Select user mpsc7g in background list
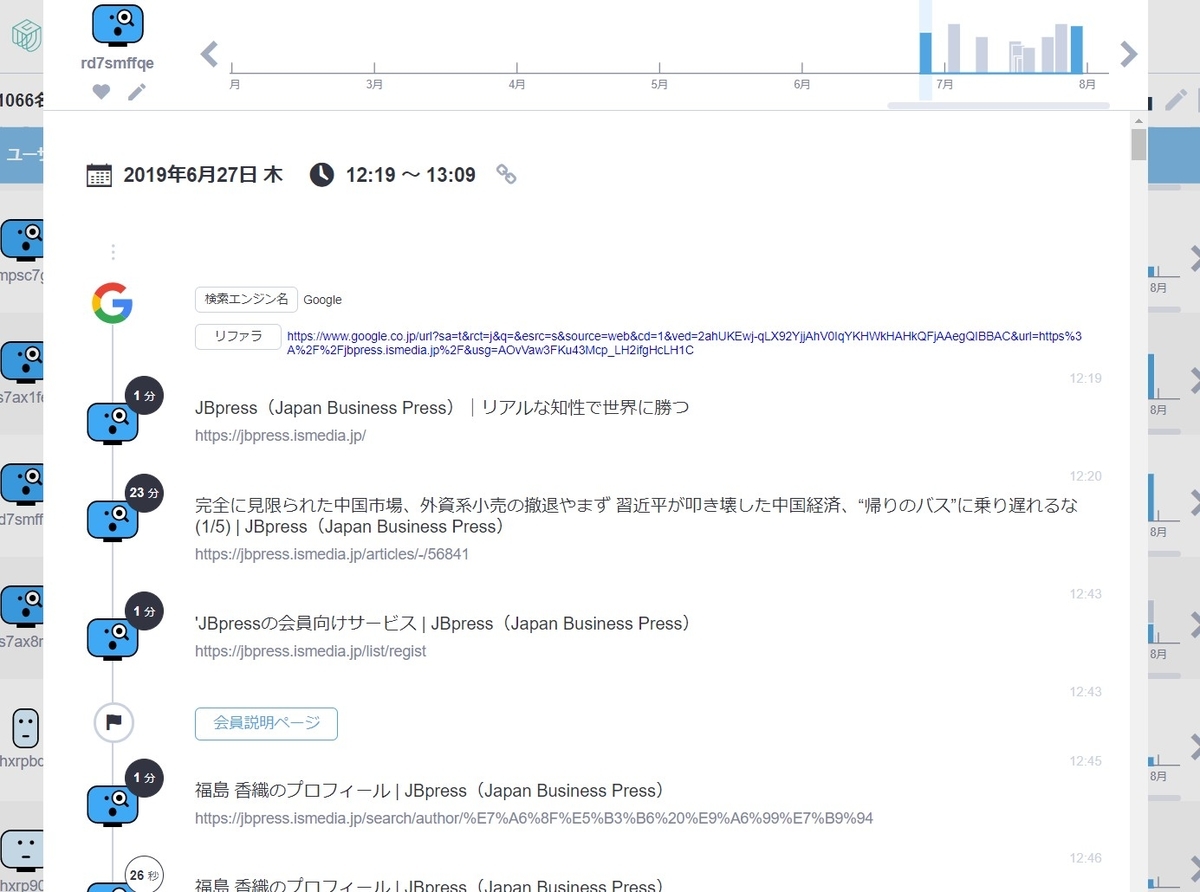This screenshot has height=892, width=1200. pos(21,250)
